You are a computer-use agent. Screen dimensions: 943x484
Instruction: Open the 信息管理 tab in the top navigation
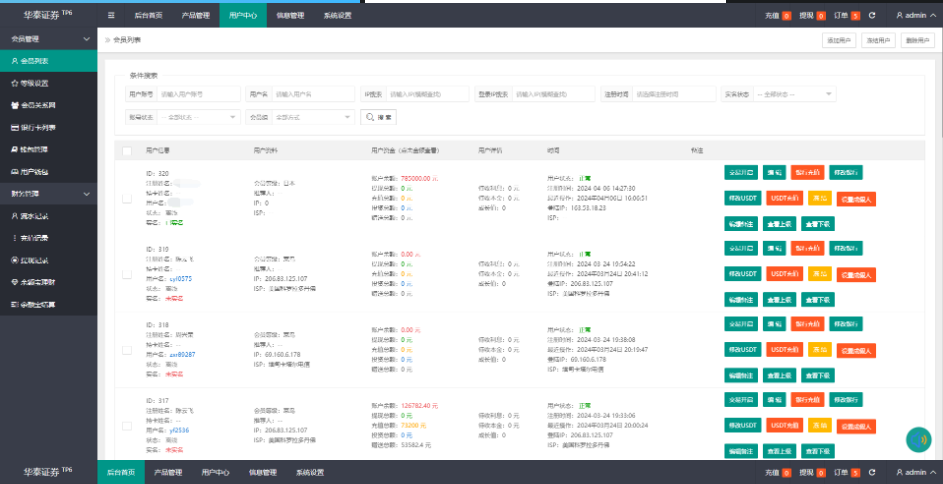[x=290, y=16]
